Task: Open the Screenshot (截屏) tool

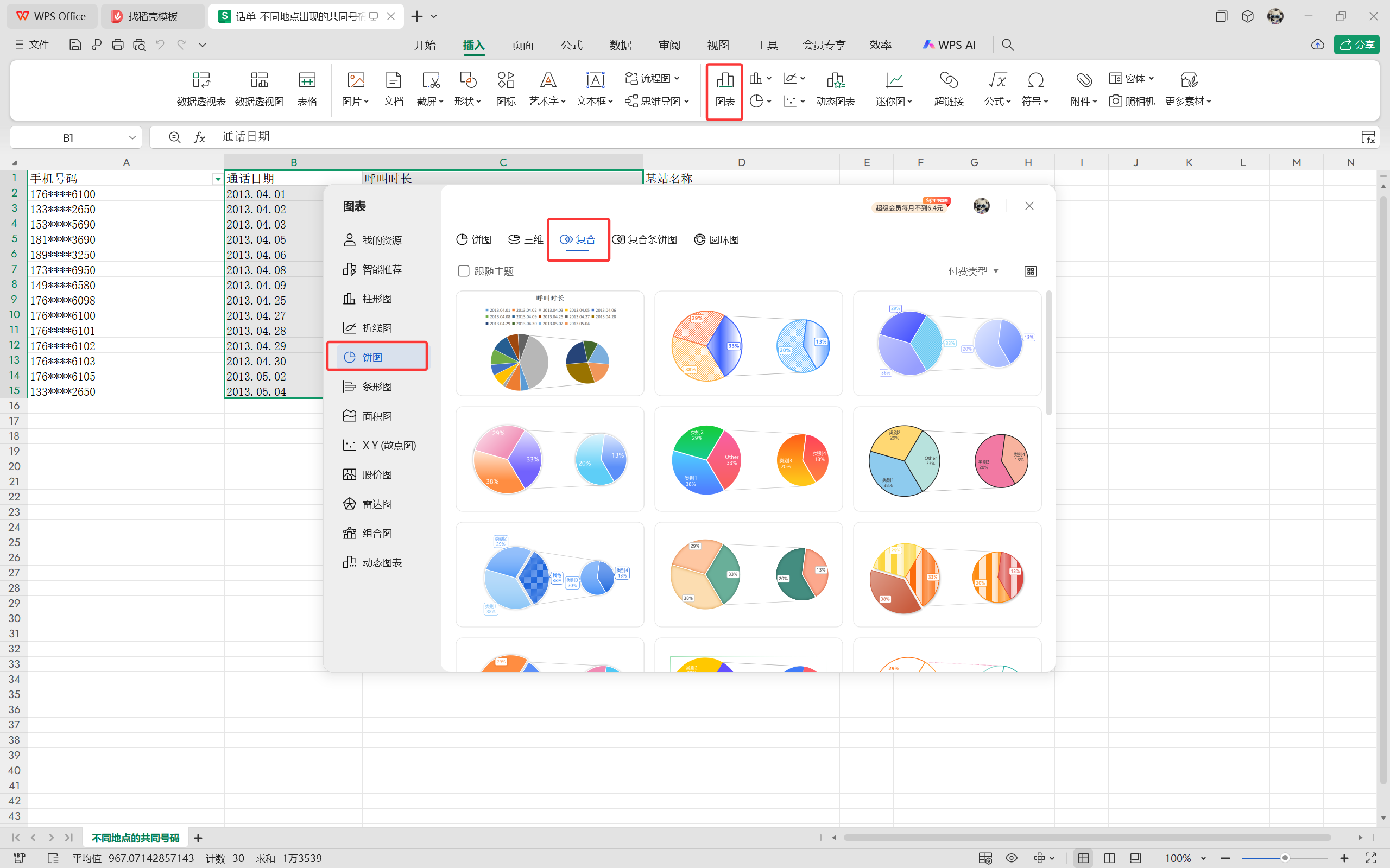Action: point(430,89)
